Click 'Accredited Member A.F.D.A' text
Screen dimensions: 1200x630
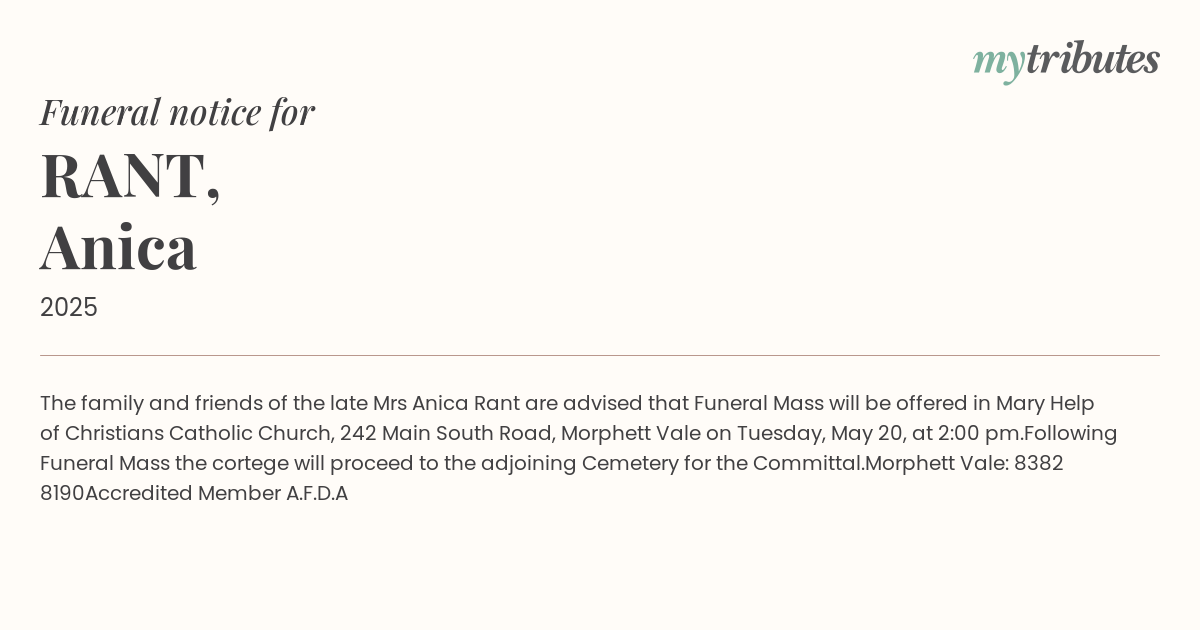pyautogui.click(x=217, y=493)
